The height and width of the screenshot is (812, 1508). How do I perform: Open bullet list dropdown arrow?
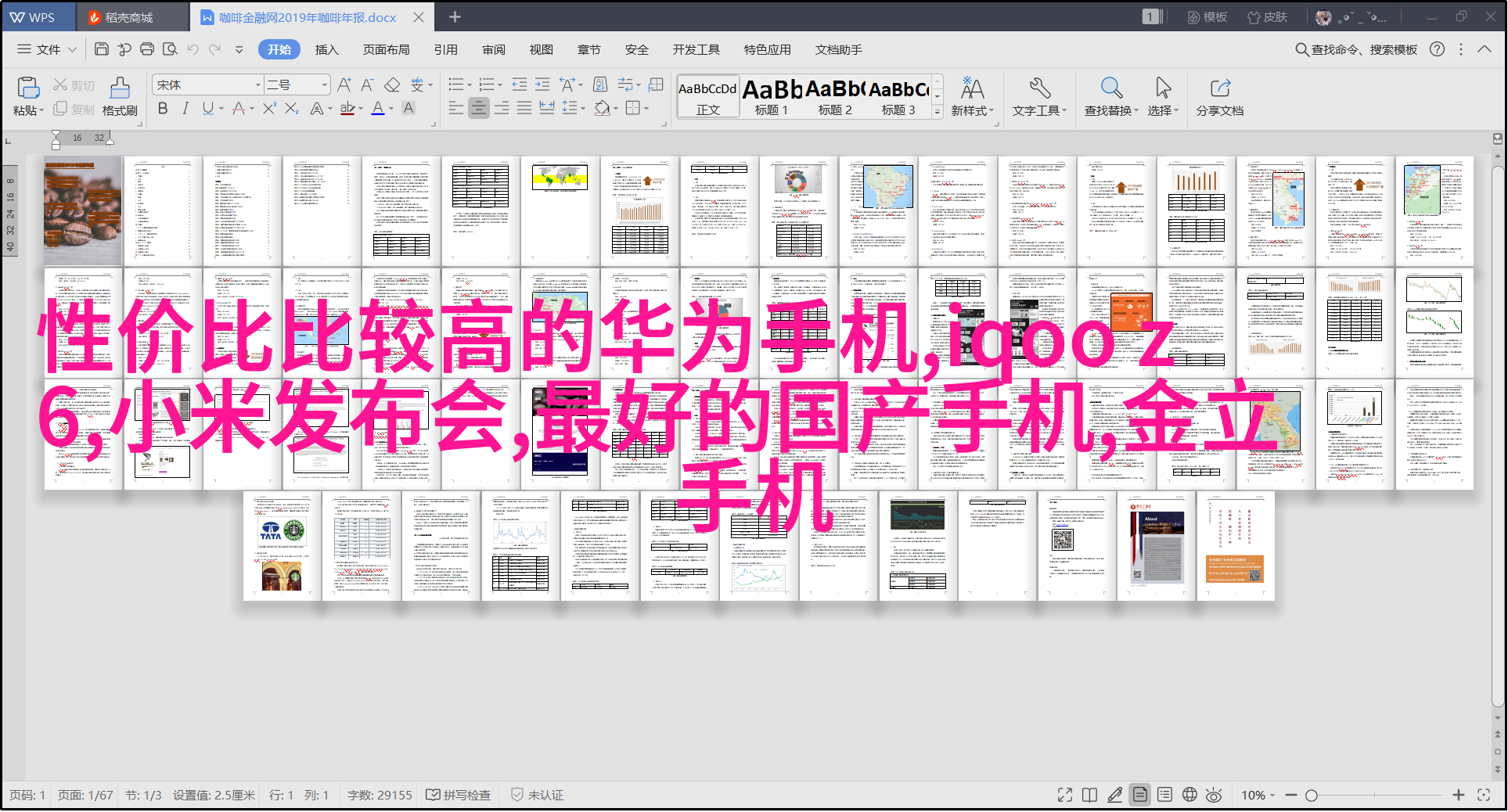470,85
